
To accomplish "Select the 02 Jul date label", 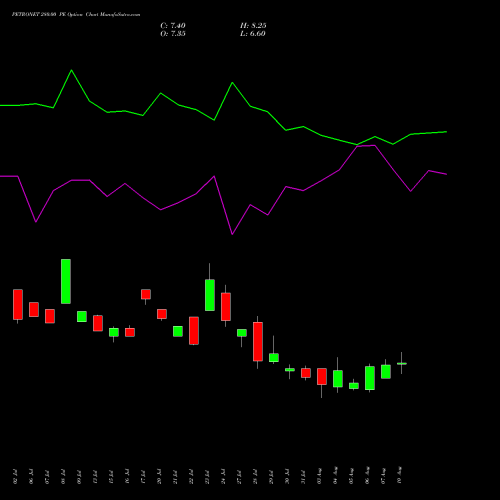I will (15, 477).
